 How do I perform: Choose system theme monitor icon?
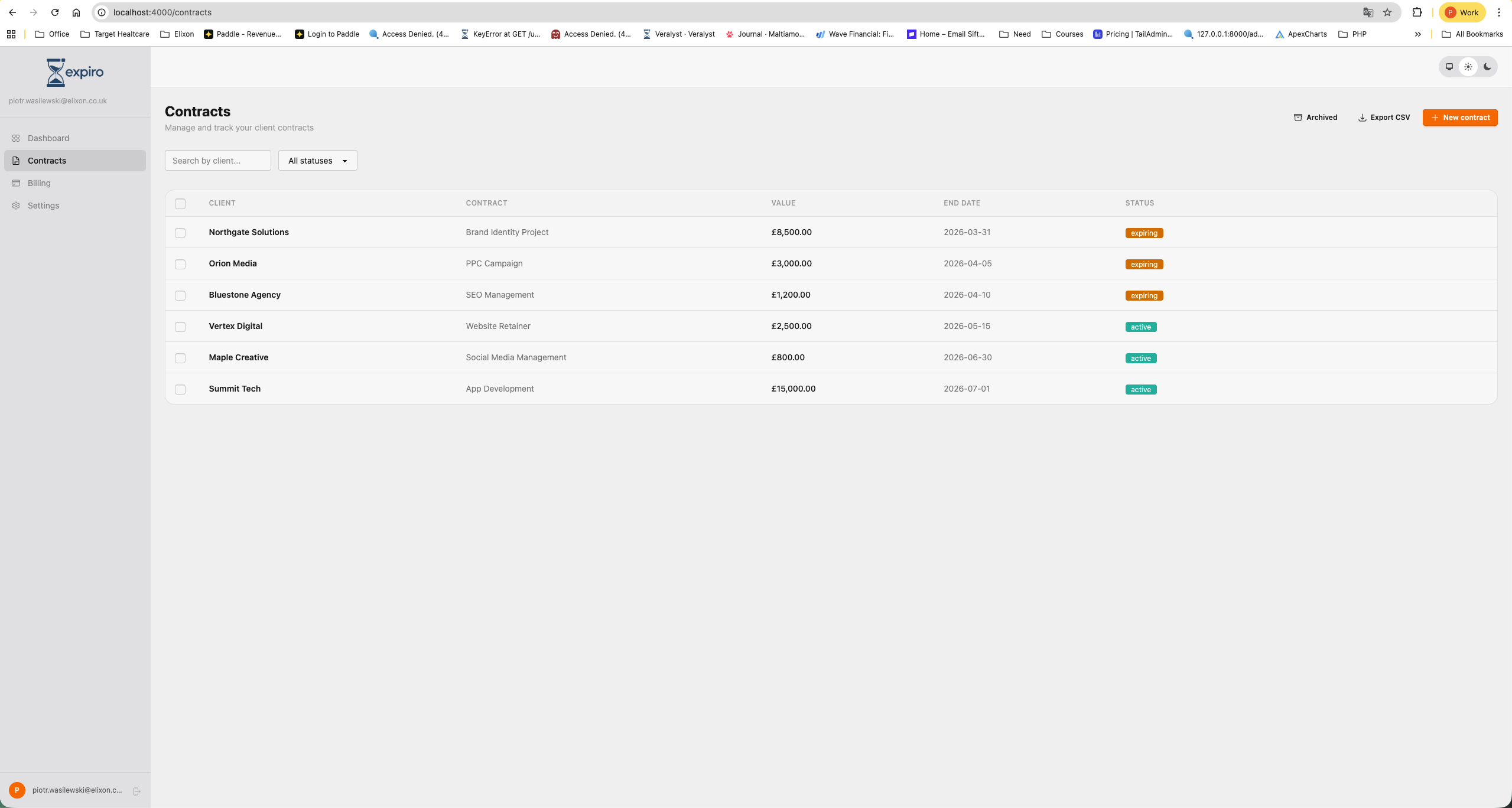coord(1449,67)
